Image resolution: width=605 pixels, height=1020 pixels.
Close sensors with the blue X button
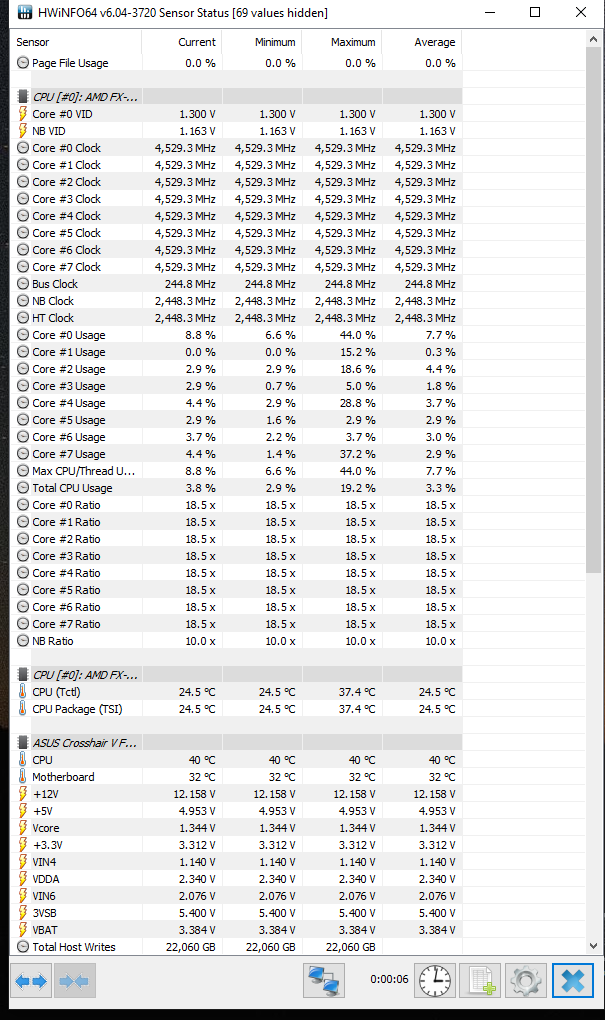(x=572, y=980)
